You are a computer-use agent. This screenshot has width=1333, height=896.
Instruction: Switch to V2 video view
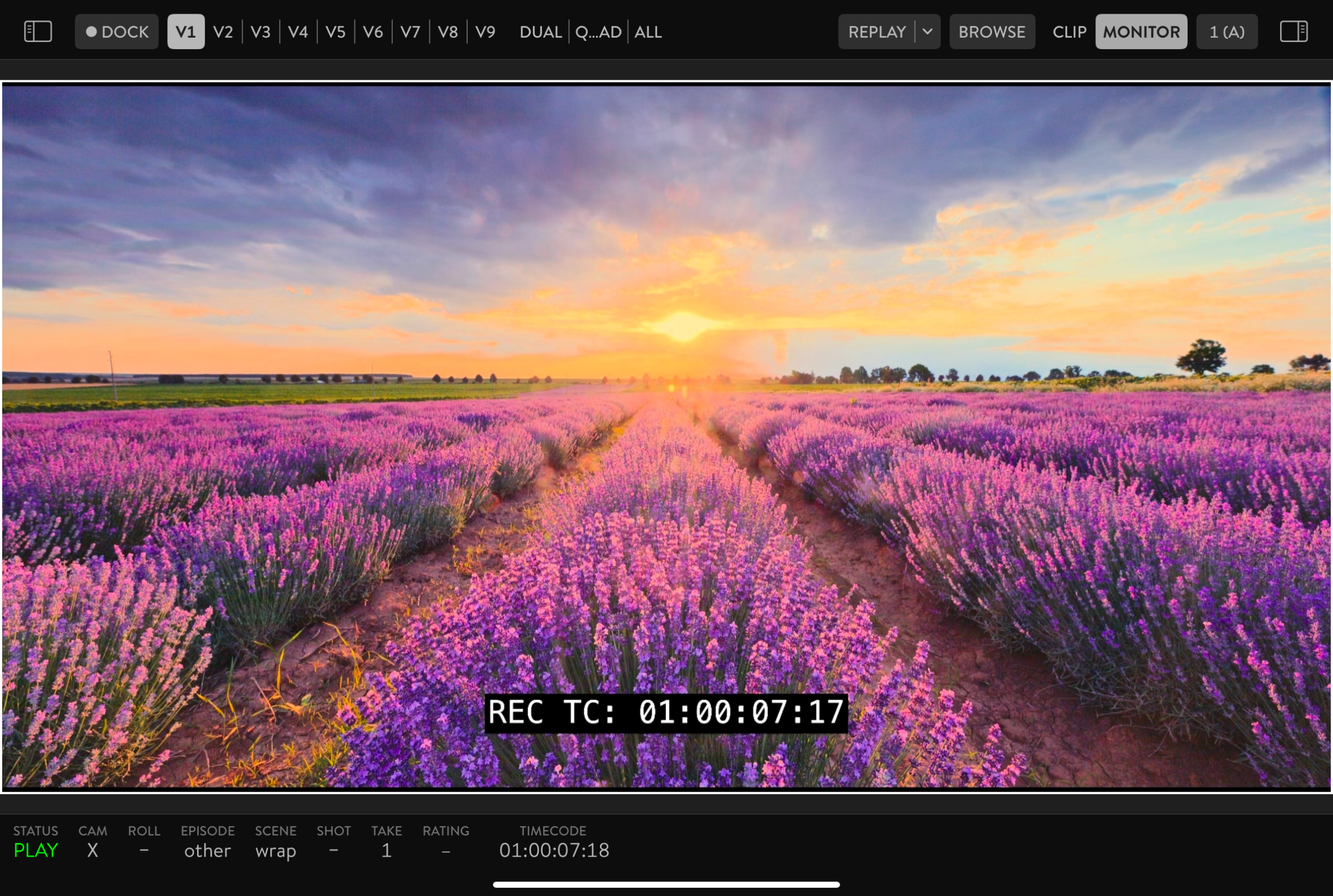[223, 32]
